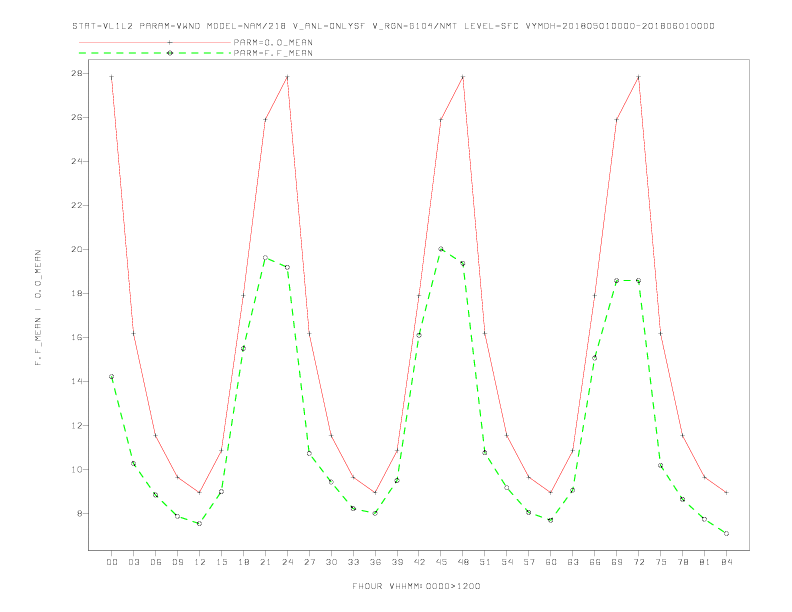Click the x-axis tick label 21
This screenshot has width=792, height=612.
point(265,562)
